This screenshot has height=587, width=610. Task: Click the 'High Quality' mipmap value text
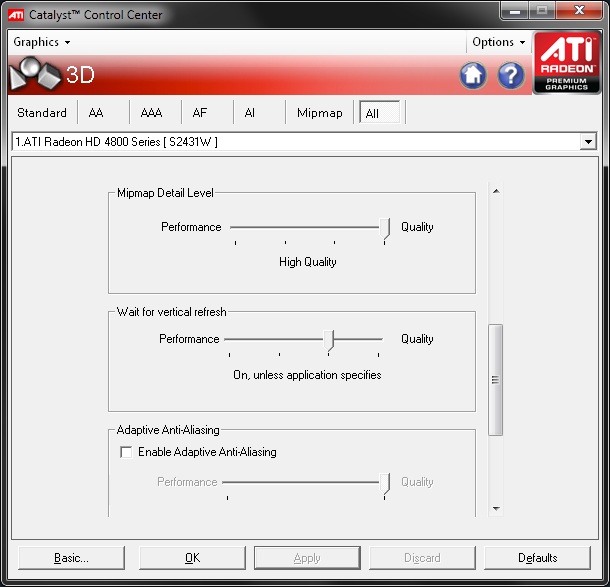pyautogui.click(x=307, y=262)
